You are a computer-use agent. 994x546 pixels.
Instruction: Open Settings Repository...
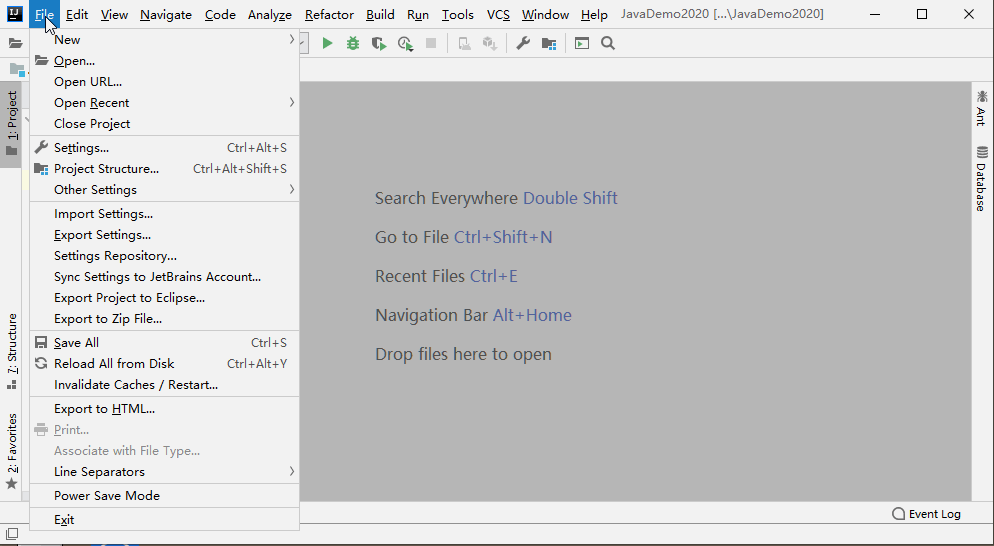(165, 256)
